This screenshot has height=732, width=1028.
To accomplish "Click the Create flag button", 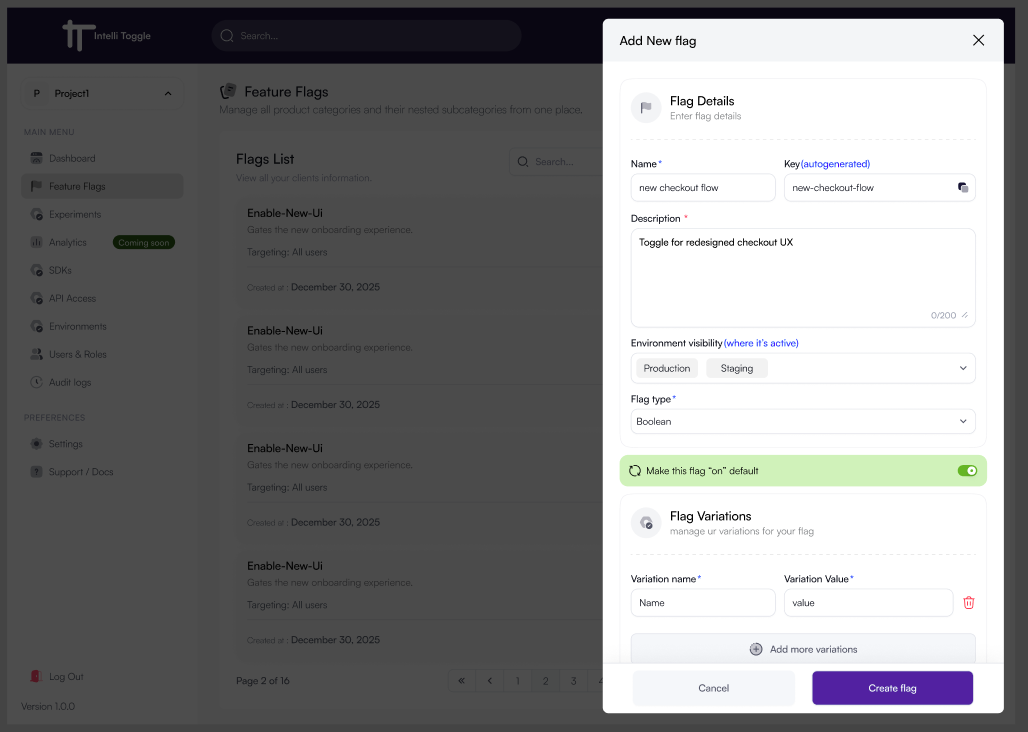I will (x=892, y=688).
